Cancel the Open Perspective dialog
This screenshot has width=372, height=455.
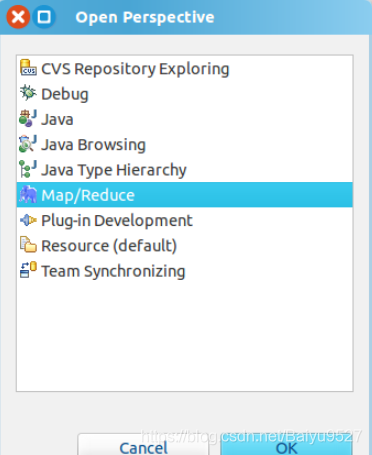143,447
